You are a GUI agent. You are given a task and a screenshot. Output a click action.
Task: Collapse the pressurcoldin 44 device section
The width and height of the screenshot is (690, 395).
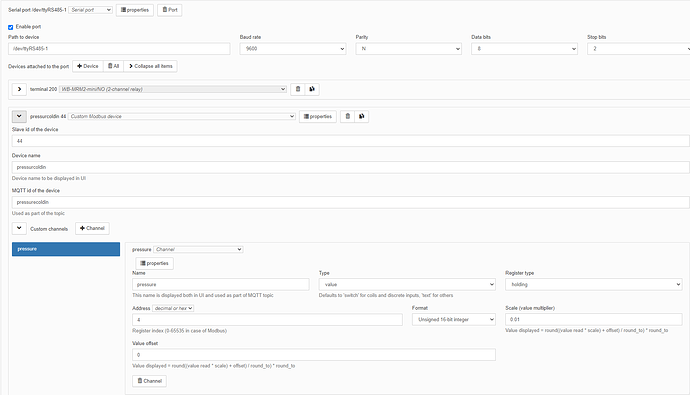click(x=19, y=117)
